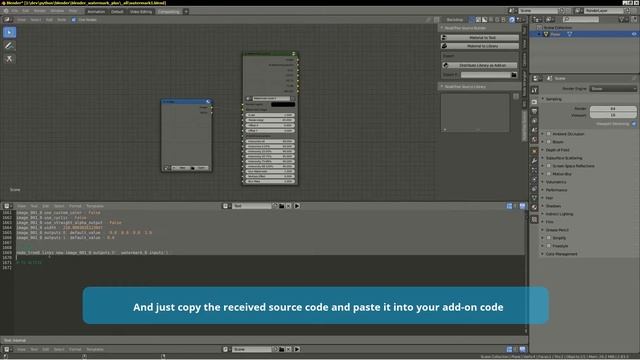
Task: Run the script in the upper text editor
Action: click(x=297, y=206)
